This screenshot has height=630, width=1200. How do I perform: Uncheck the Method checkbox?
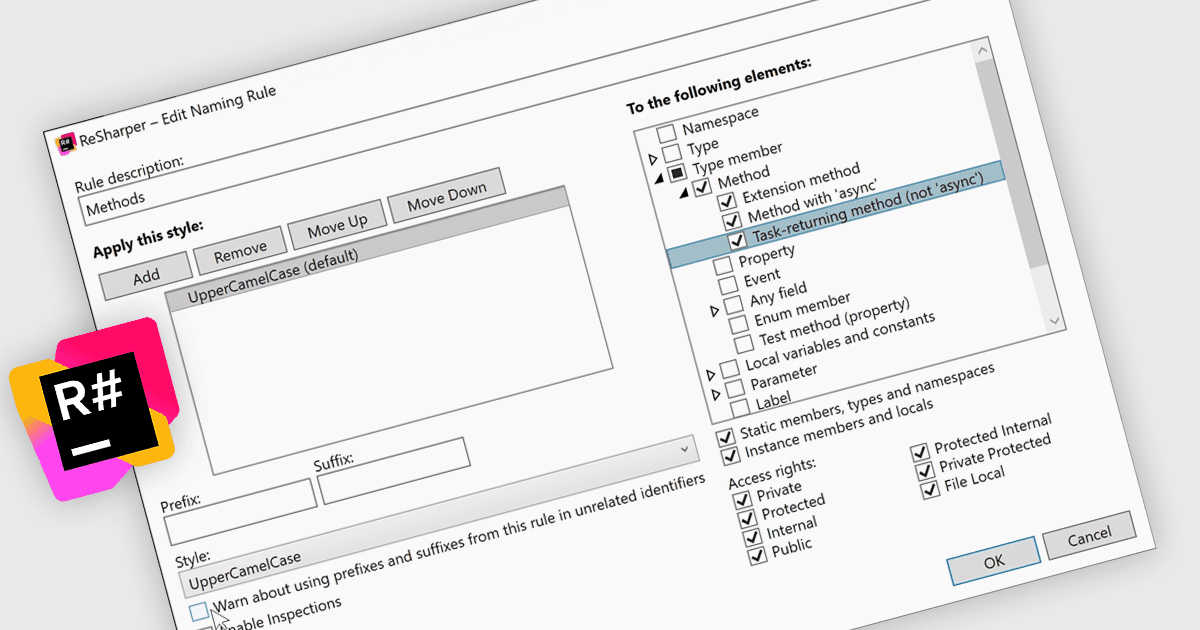pos(702,186)
